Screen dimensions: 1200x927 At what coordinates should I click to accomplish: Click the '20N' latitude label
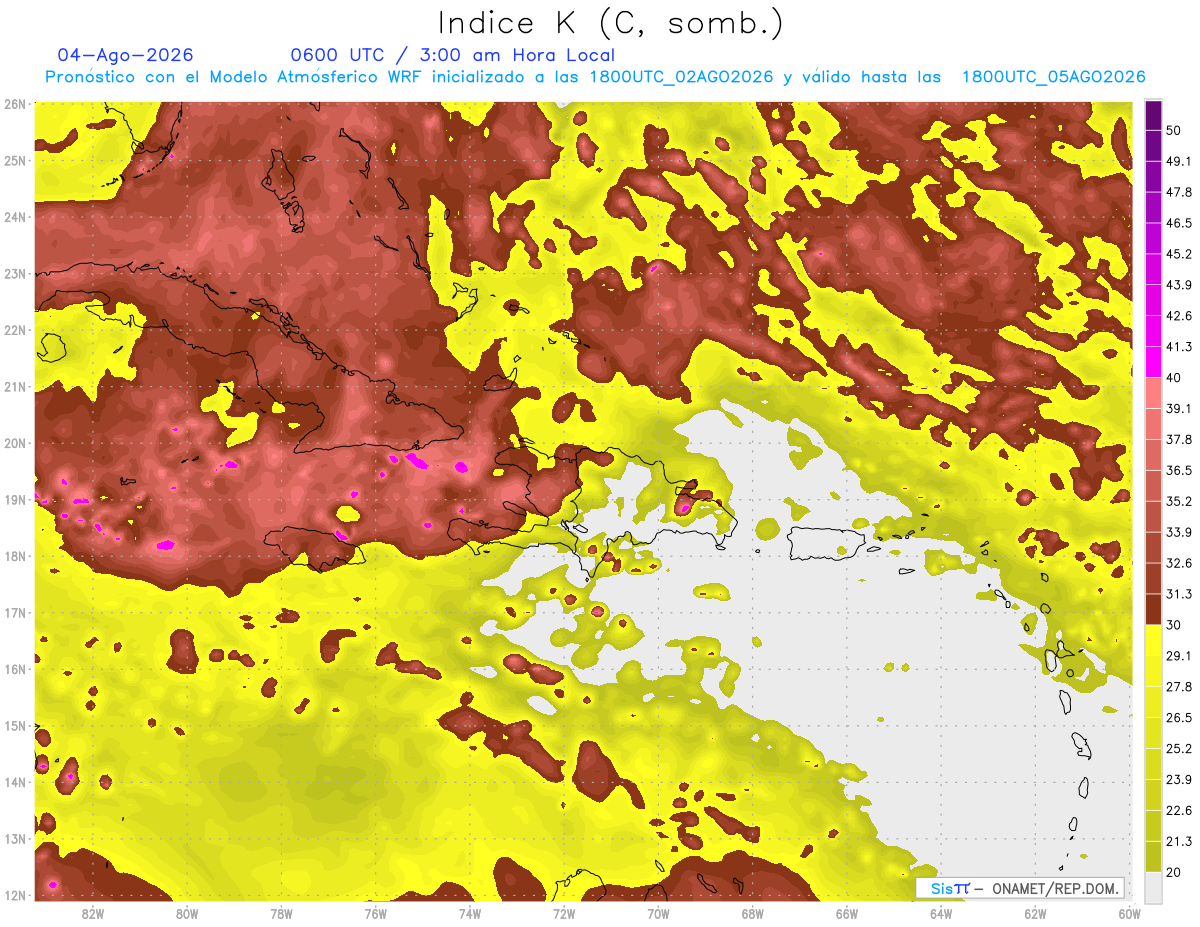pyautogui.click(x=15, y=443)
